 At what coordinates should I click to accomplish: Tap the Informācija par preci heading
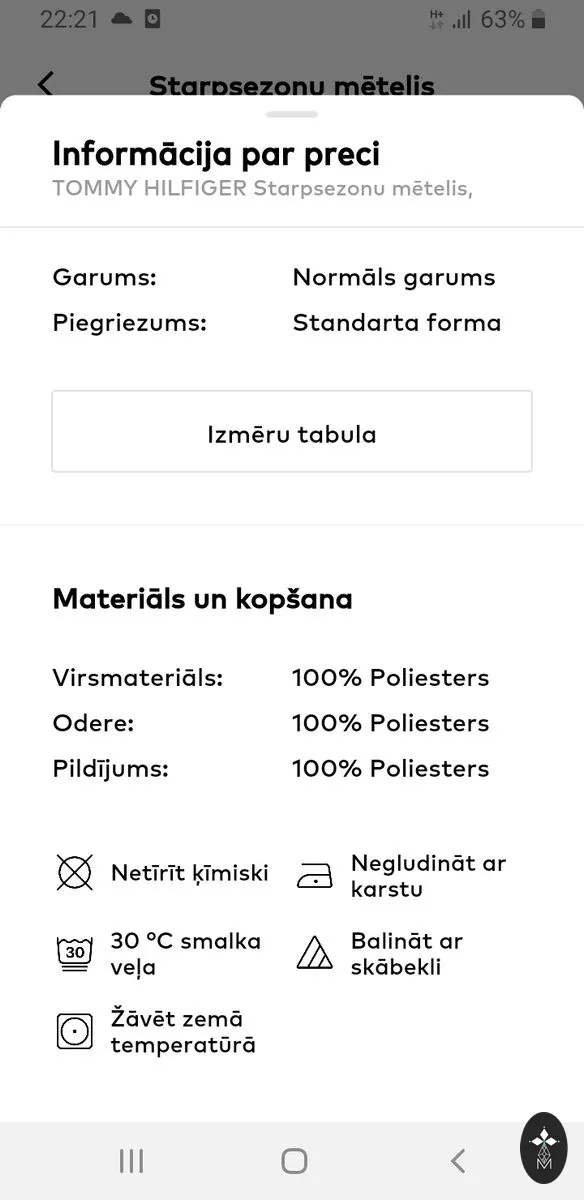pyautogui.click(x=216, y=155)
